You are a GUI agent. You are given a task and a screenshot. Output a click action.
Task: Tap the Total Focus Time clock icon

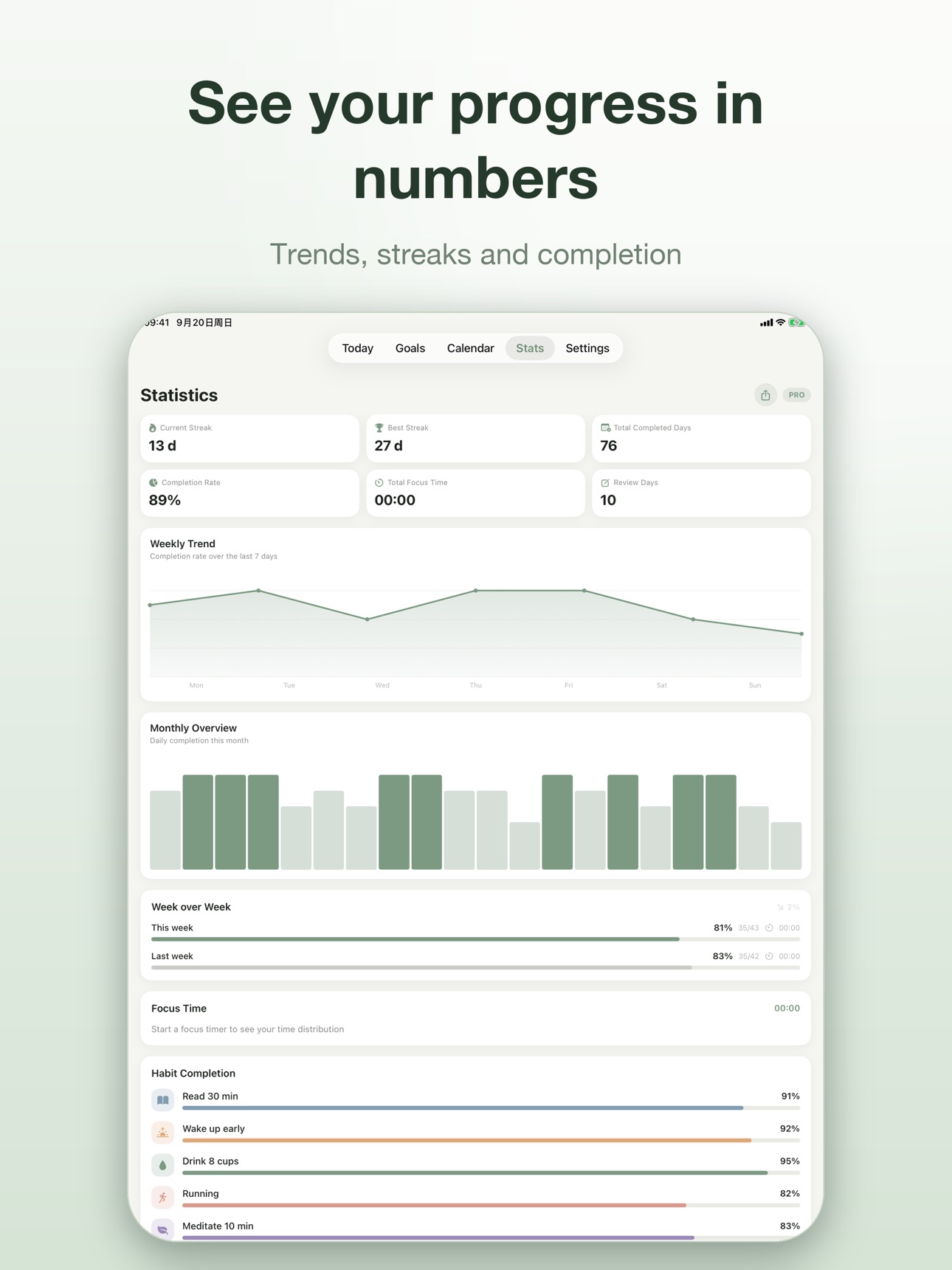pos(379,482)
